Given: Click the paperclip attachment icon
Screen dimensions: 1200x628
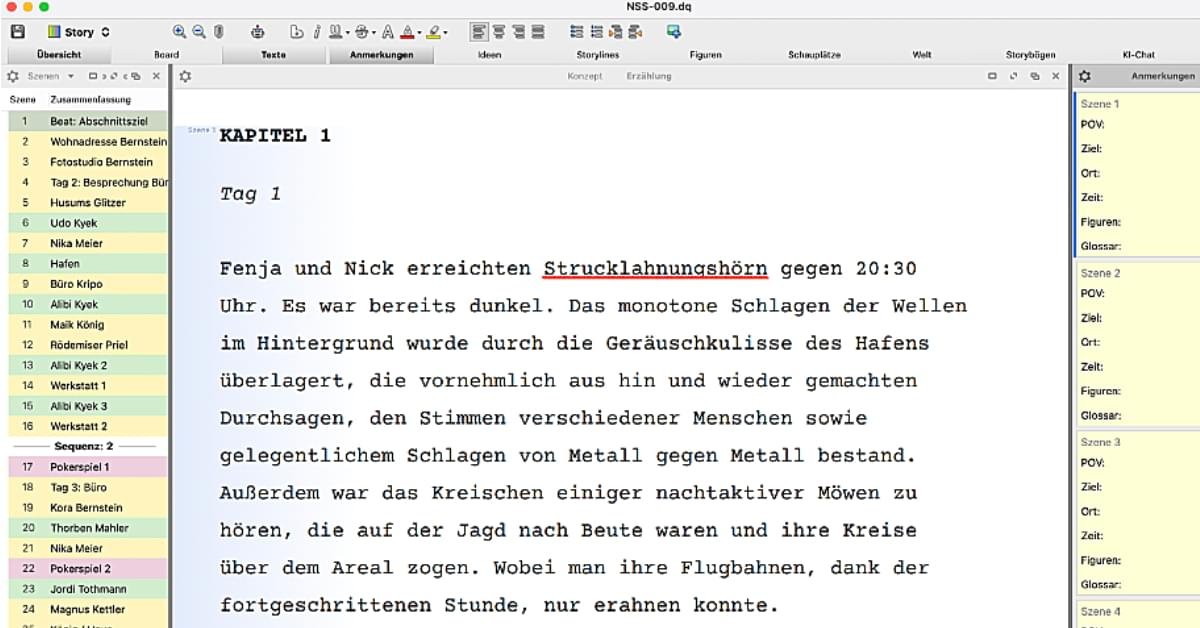Looking at the screenshot, I should coord(218,31).
